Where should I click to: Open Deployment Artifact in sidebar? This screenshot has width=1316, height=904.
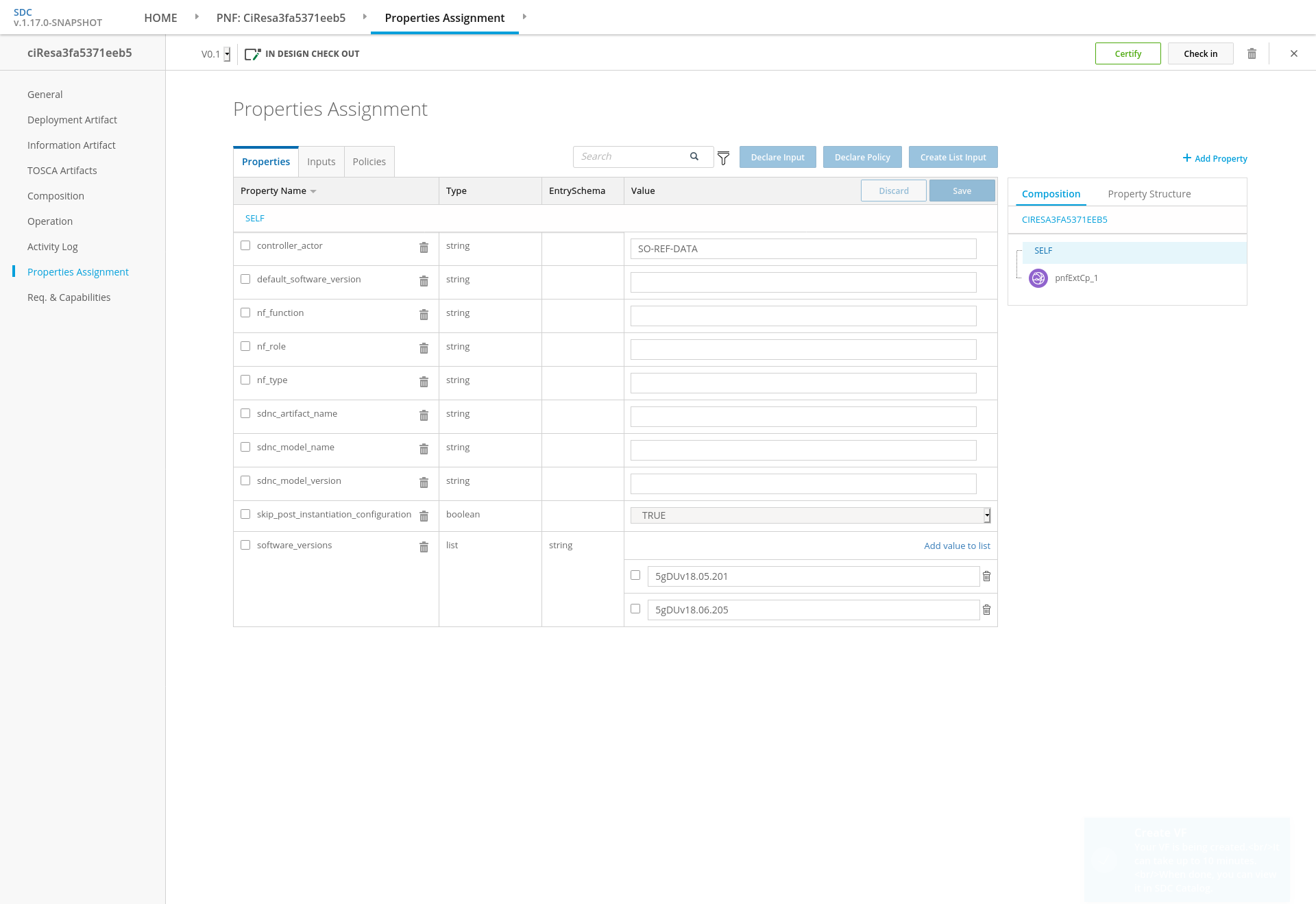coord(72,120)
